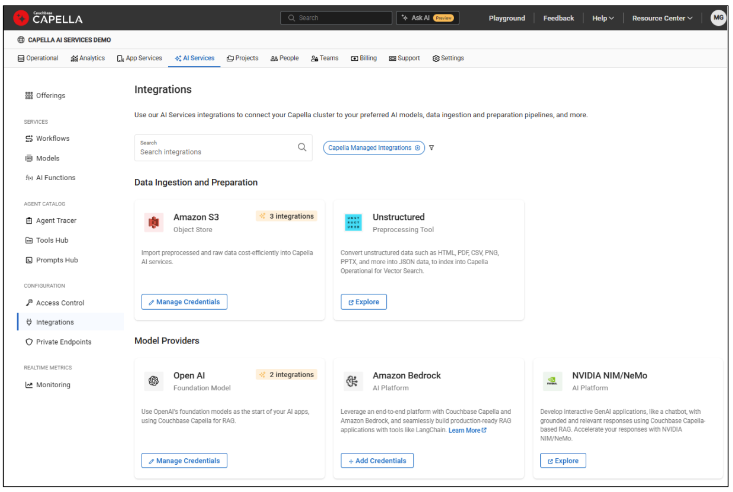
Task: Click the MG user avatar
Action: (x=718, y=18)
